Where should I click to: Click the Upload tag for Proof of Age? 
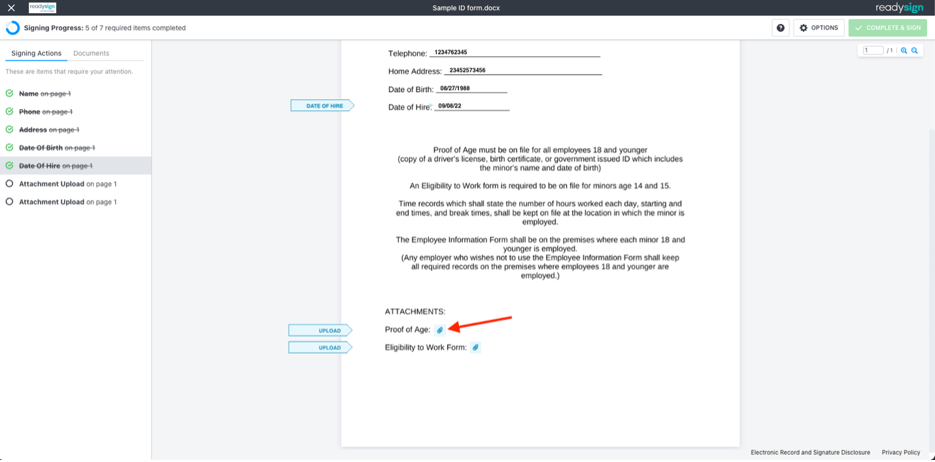click(321, 330)
